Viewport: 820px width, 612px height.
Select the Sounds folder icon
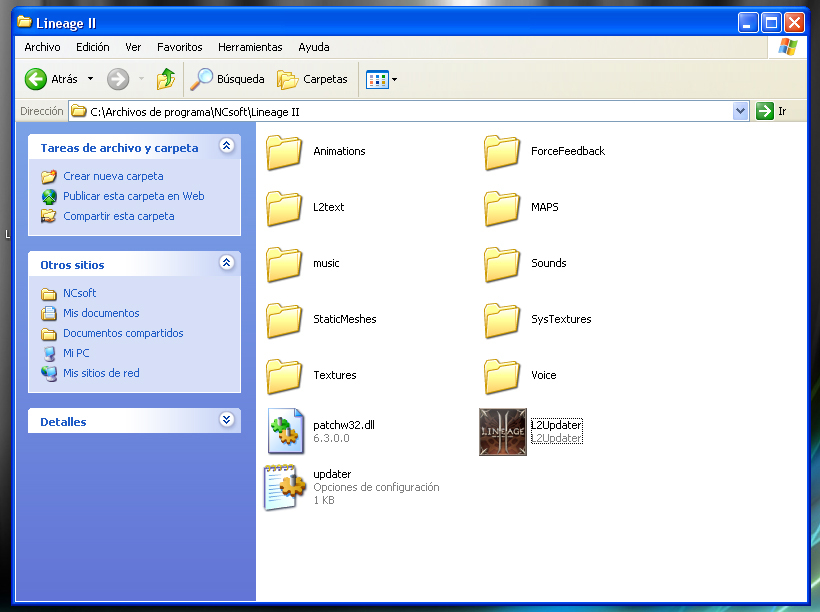pyautogui.click(x=502, y=264)
